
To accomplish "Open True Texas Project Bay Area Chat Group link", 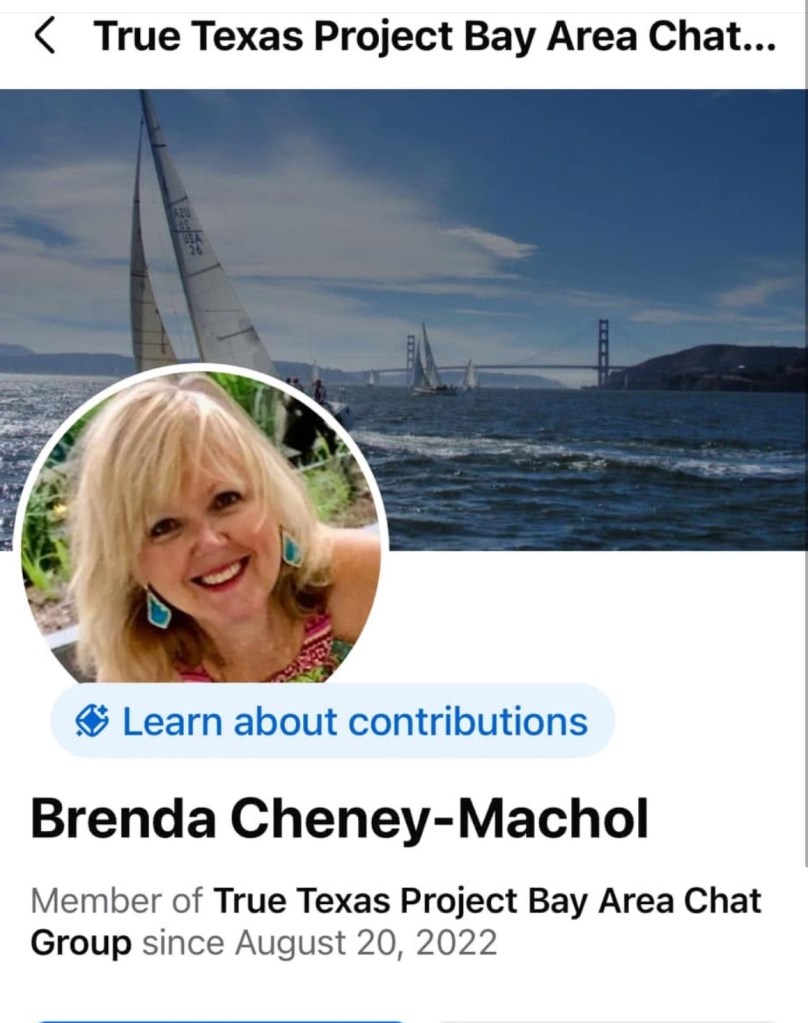I will pos(396,921).
